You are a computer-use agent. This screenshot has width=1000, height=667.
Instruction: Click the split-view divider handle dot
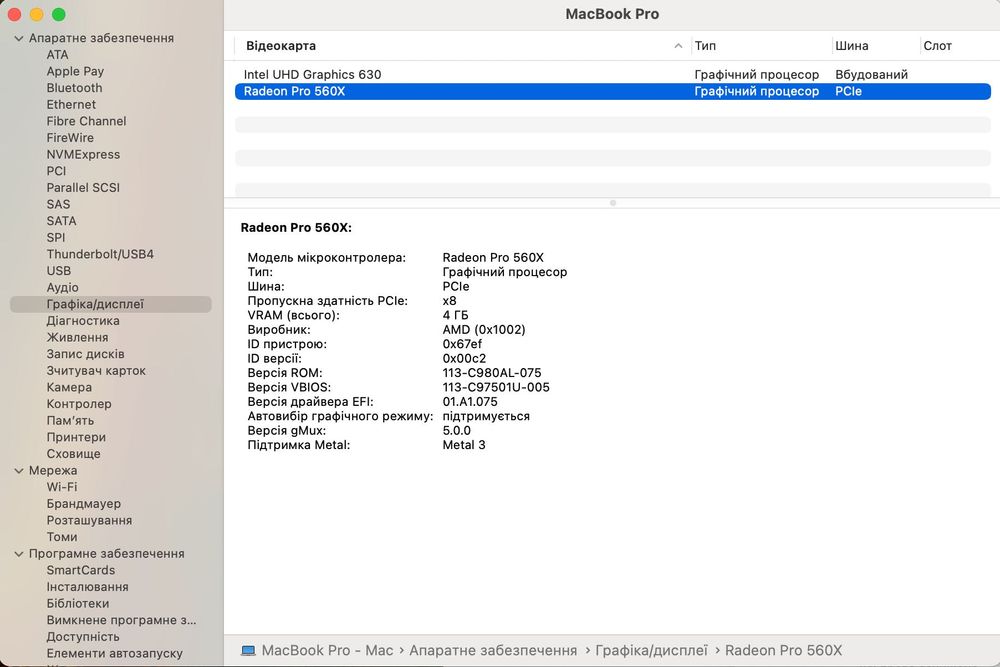[x=612, y=203]
